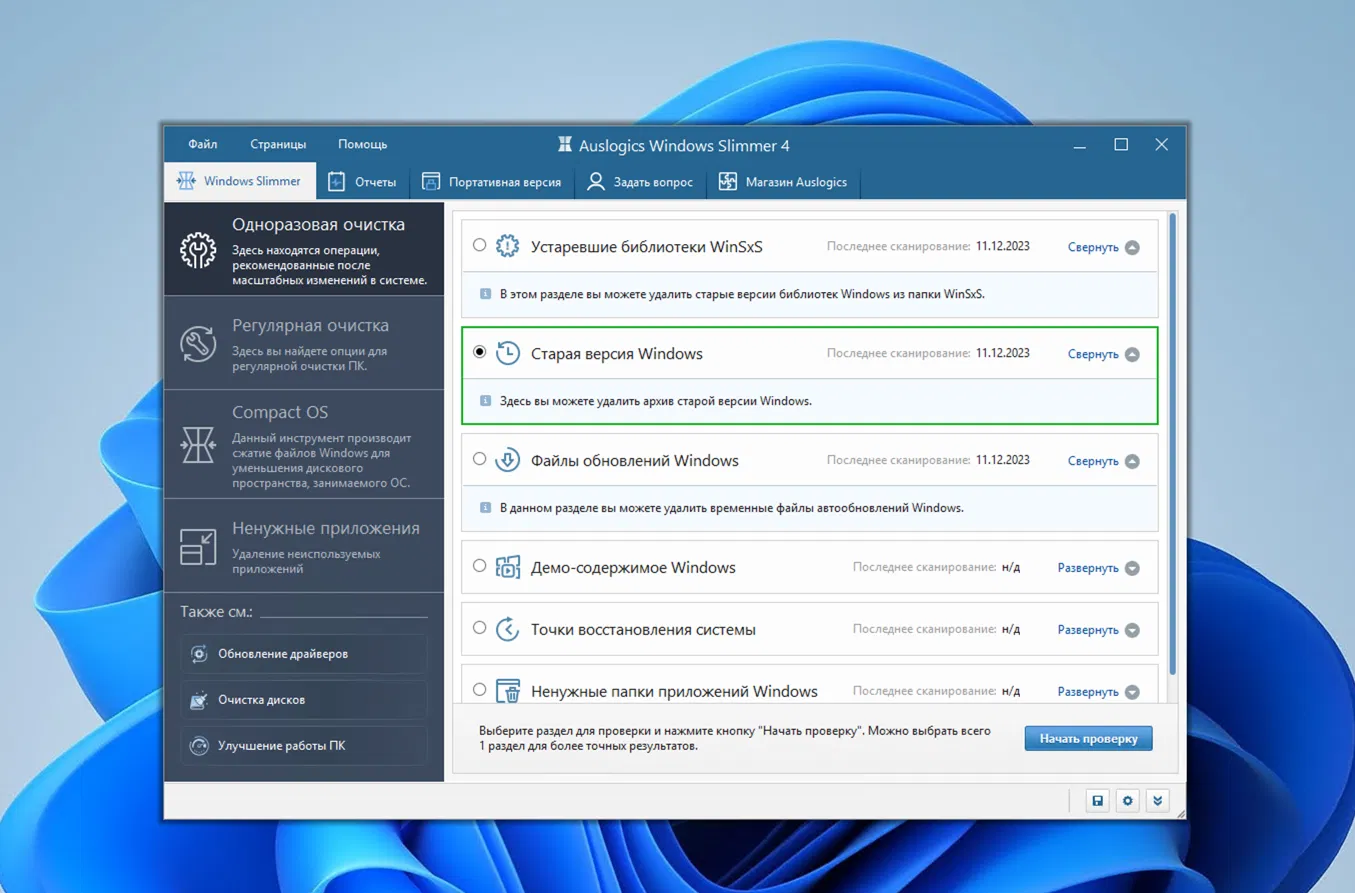Click the info icon under Устаревшие библиотеки WinSxS
This screenshot has height=893, width=1355.
(x=486, y=294)
